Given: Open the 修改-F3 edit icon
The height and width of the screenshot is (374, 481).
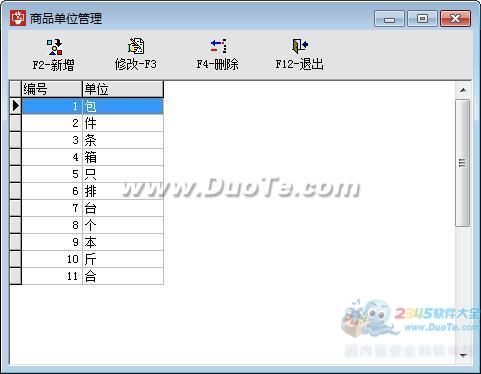Looking at the screenshot, I should coord(136,46).
